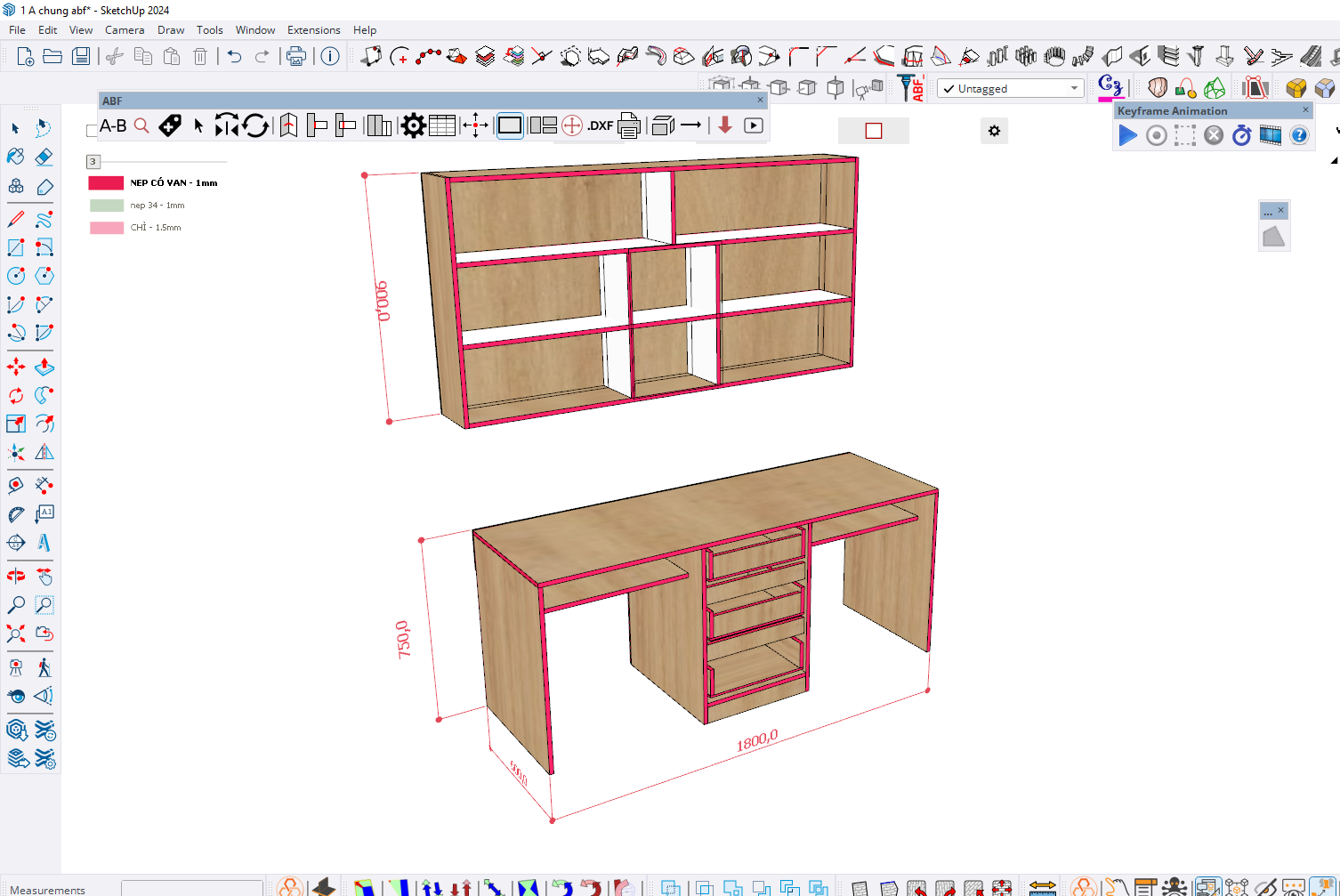The image size is (1340, 896).
Task: Tick the checkbox left of ABF toolbar
Action: click(x=92, y=131)
